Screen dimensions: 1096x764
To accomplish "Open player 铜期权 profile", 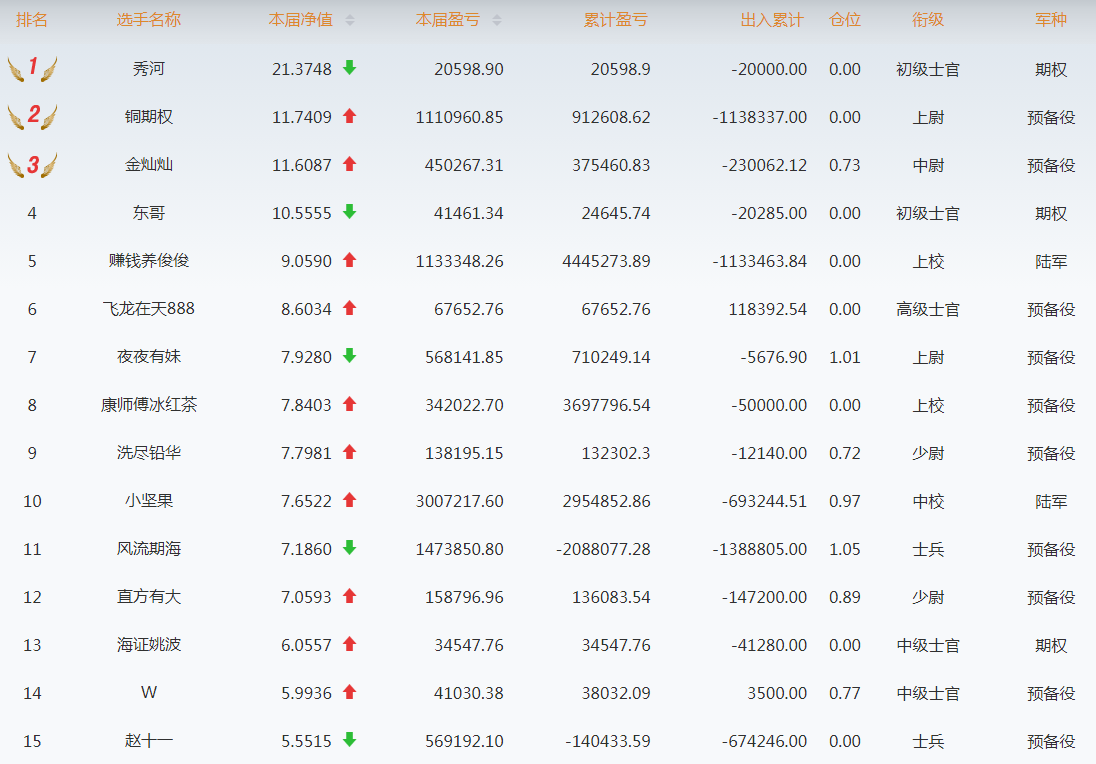I will point(149,117).
